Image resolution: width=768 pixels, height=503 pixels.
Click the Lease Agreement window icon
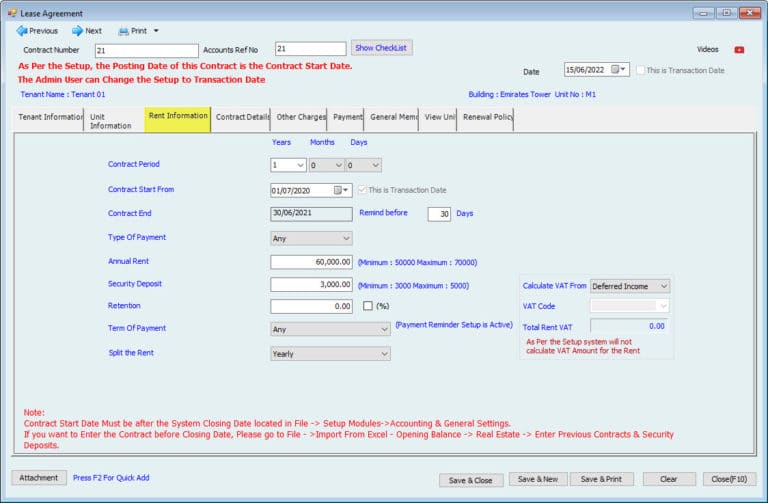pyautogui.click(x=11, y=12)
